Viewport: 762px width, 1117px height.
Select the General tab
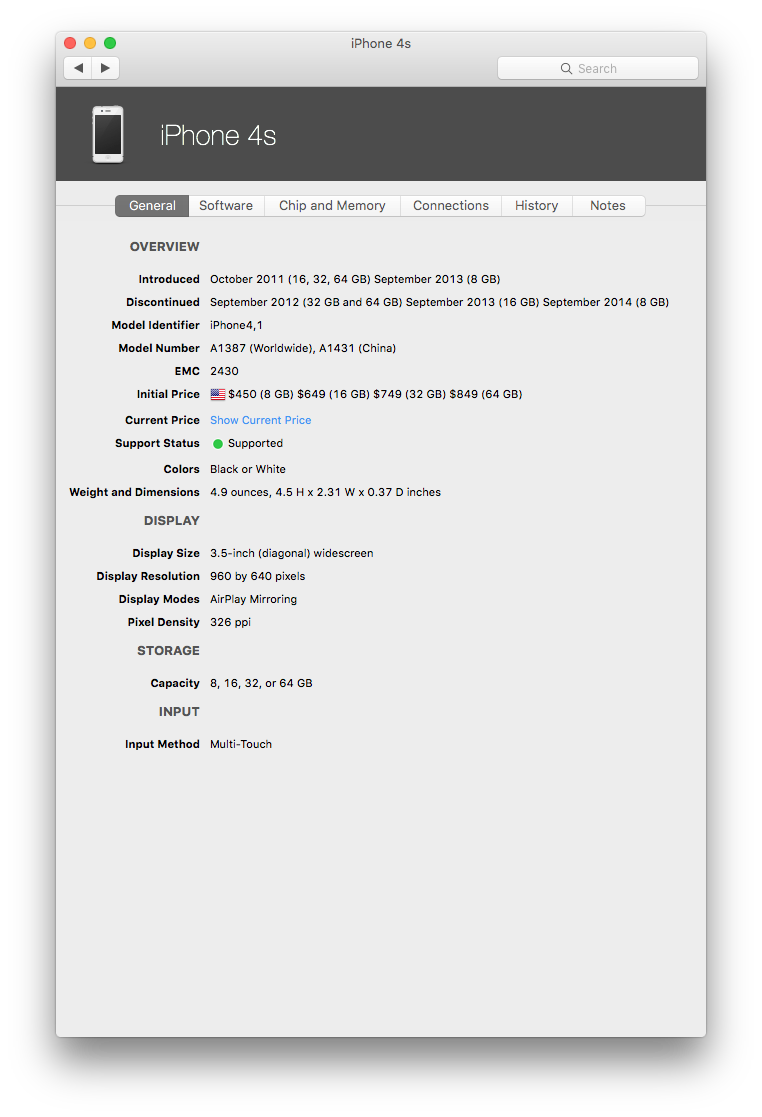tap(152, 206)
